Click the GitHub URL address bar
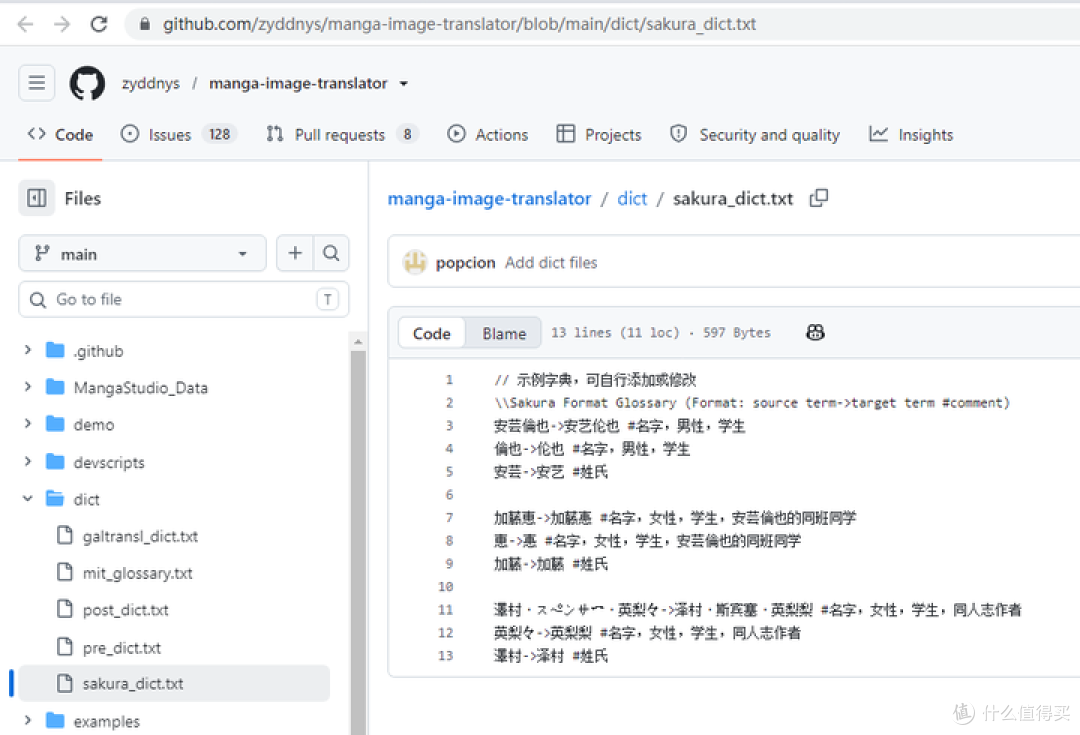Image resolution: width=1080 pixels, height=735 pixels. pyautogui.click(x=459, y=24)
